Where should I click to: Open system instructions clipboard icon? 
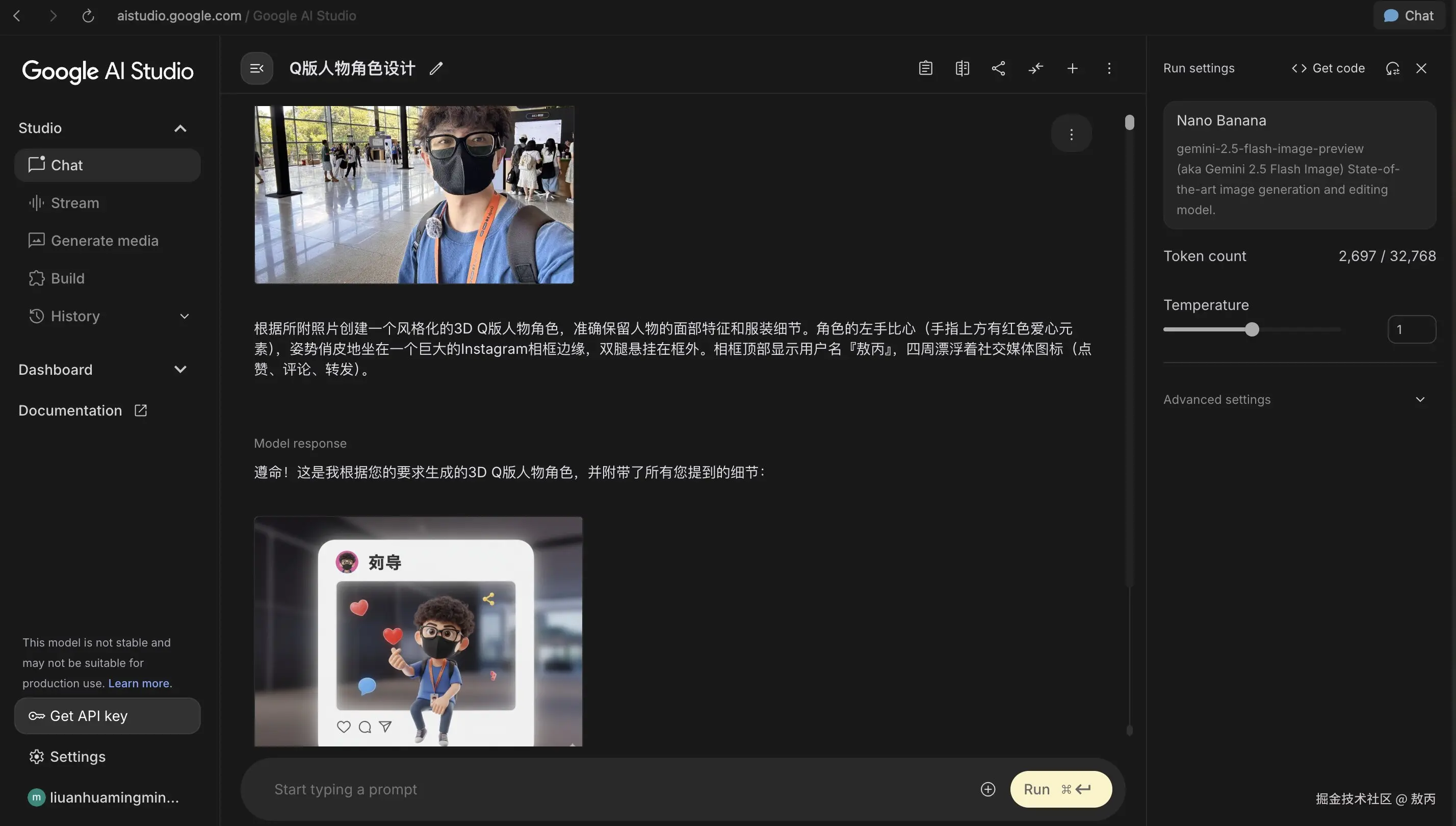925,69
